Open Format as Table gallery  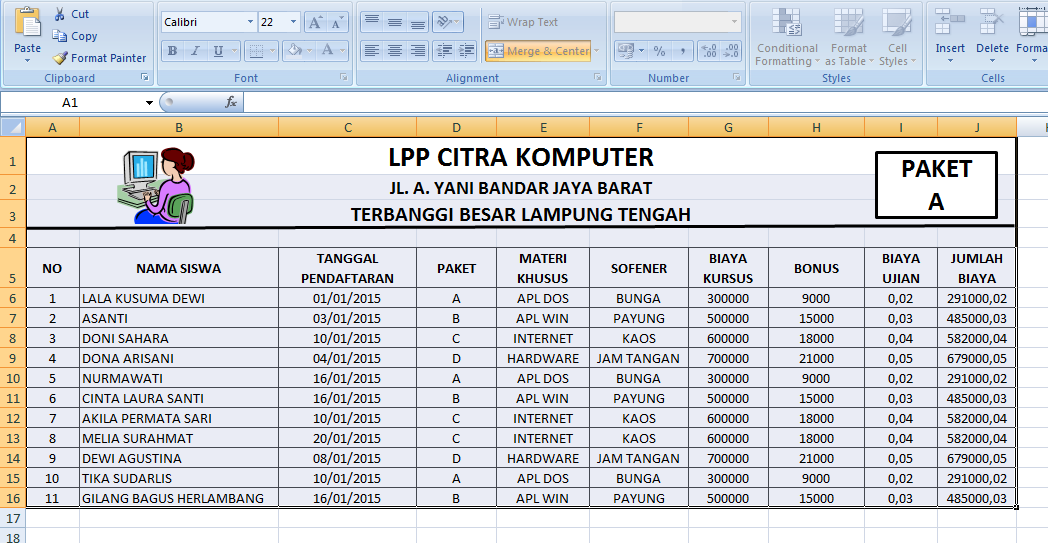pos(849,37)
